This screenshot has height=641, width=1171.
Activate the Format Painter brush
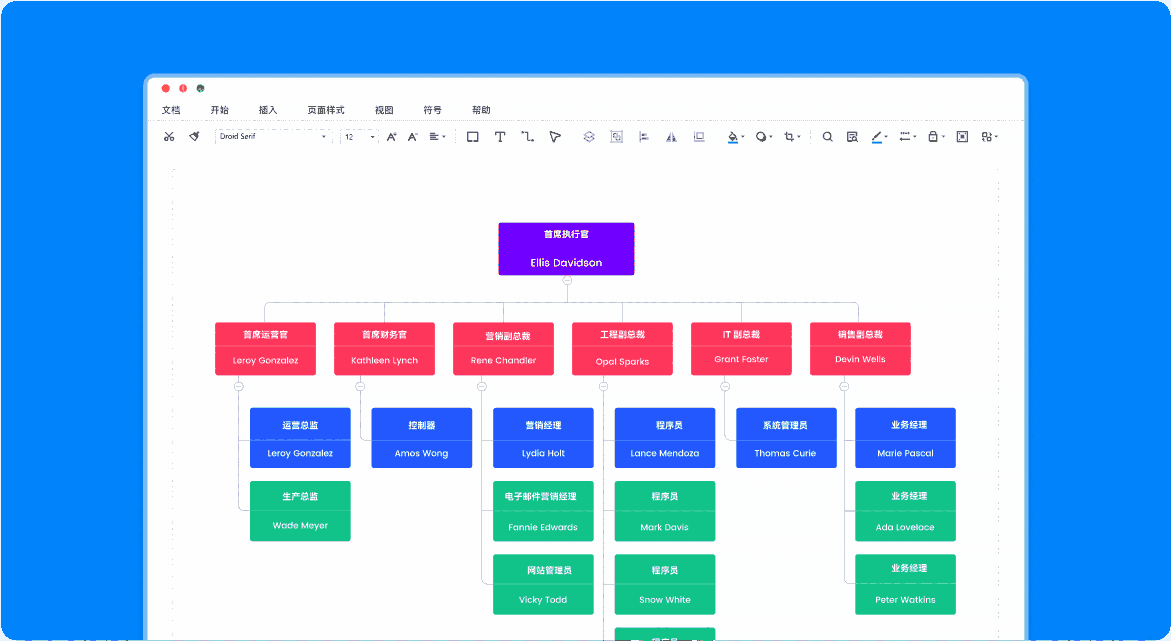click(194, 137)
